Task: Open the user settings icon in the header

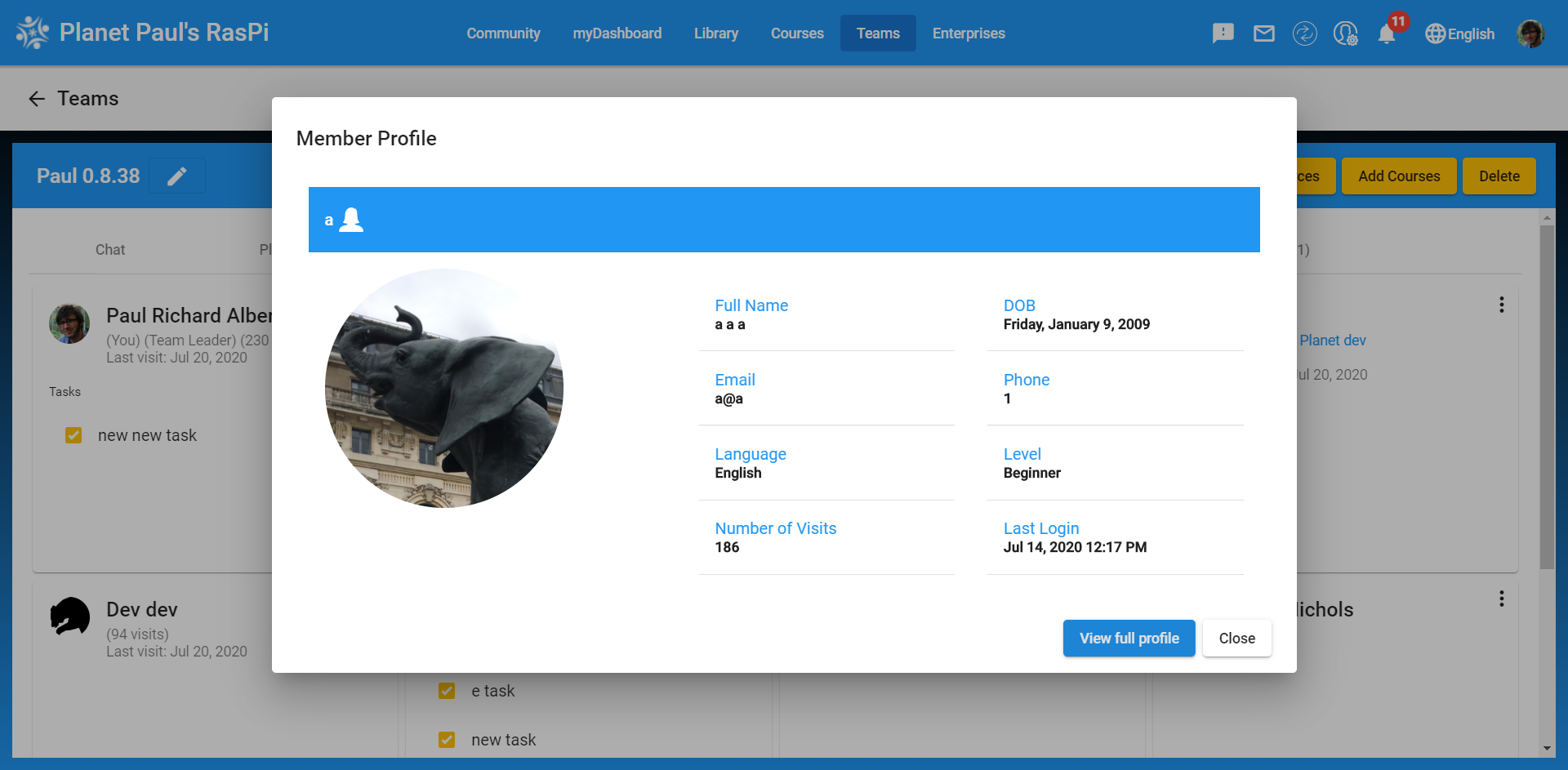Action: tap(1345, 33)
